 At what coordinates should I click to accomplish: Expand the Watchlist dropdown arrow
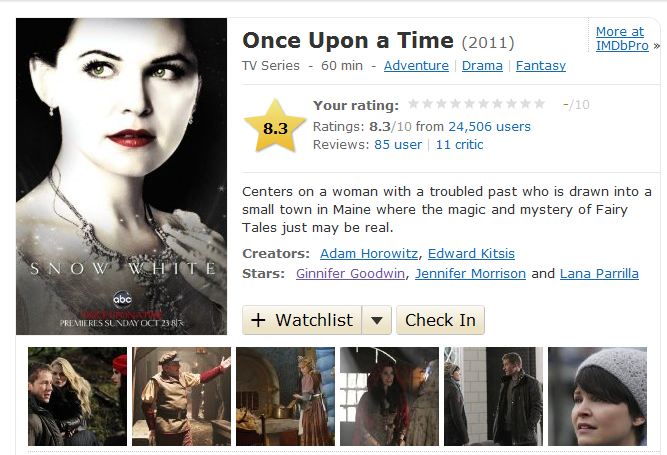pyautogui.click(x=377, y=320)
